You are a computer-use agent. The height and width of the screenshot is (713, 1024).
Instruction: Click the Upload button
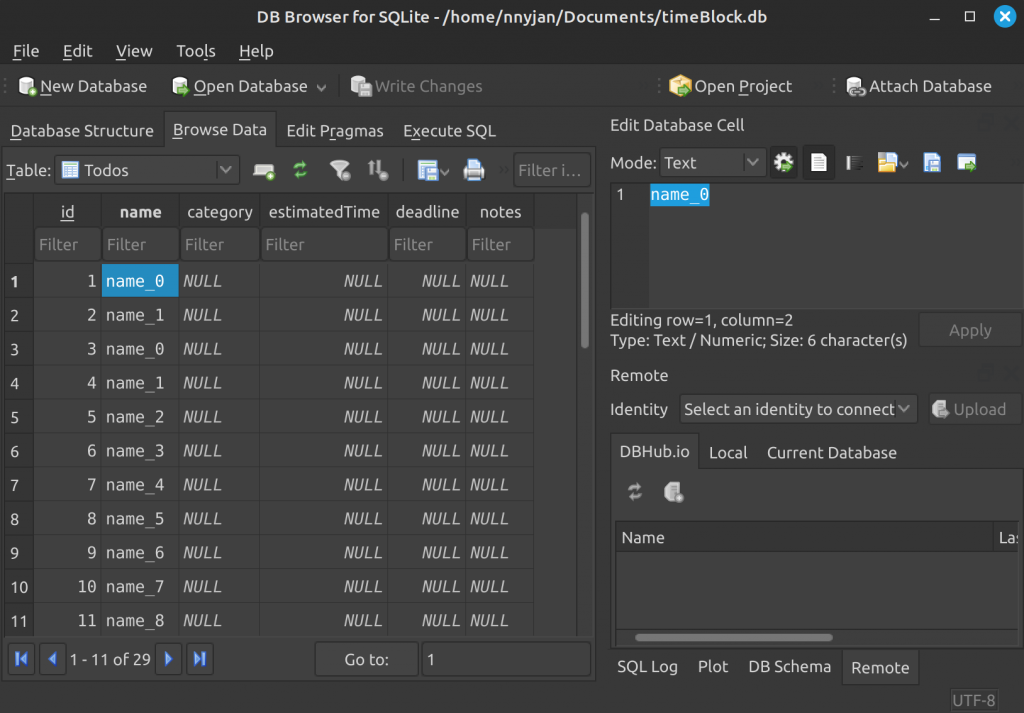pos(974,409)
